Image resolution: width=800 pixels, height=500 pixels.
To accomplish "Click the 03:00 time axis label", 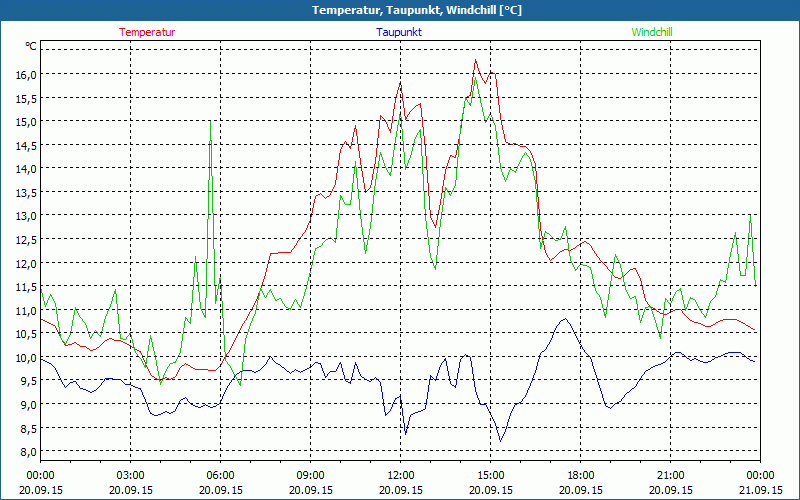I will (131, 476).
